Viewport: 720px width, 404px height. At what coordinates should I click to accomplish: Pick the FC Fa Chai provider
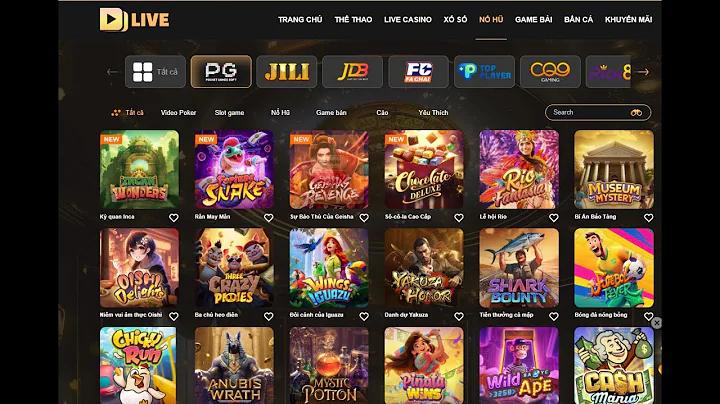point(418,72)
